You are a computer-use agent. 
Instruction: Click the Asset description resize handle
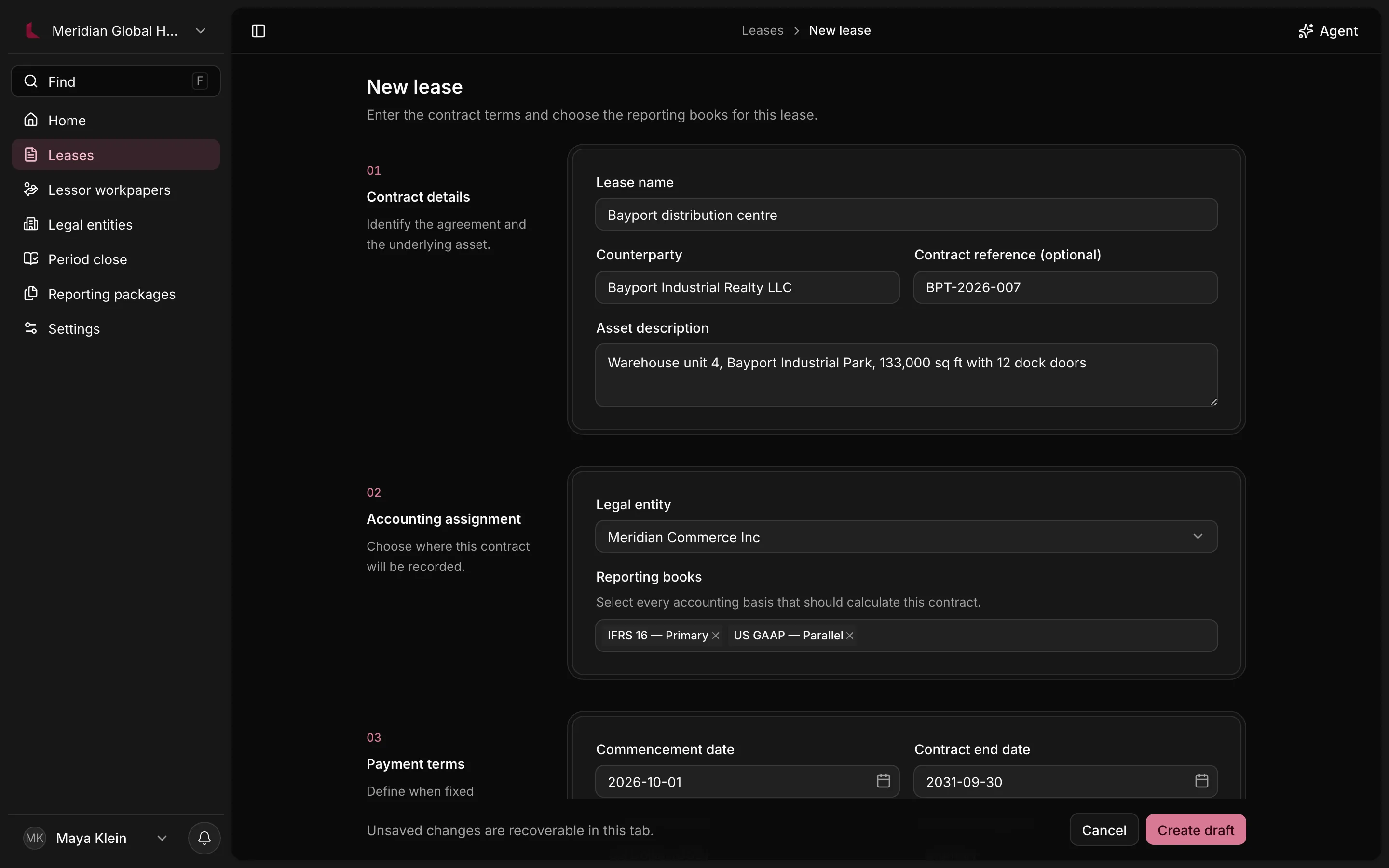1213,402
